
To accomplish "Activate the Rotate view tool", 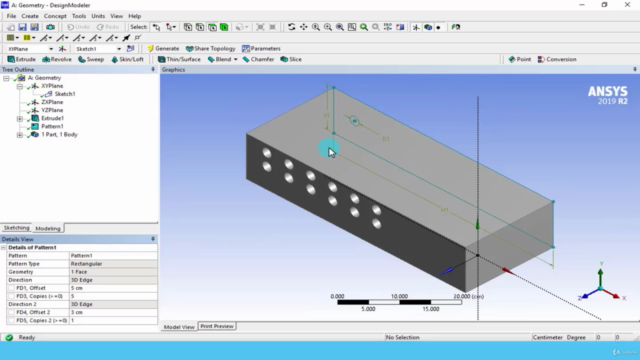I will pos(291,27).
